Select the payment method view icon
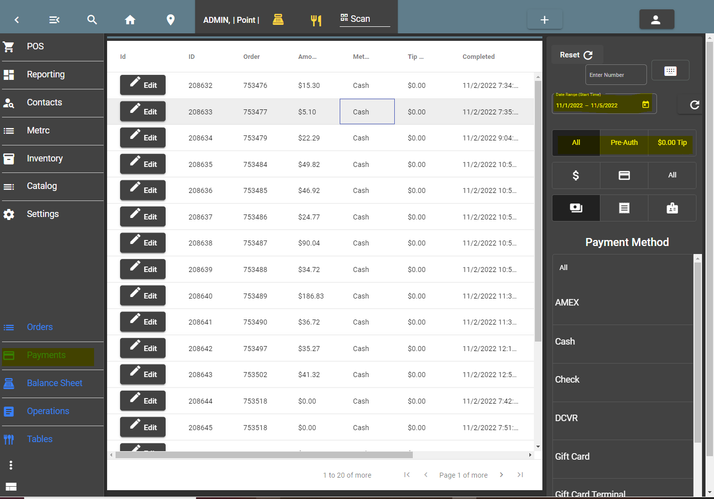714x499 pixels. pyautogui.click(x=576, y=208)
